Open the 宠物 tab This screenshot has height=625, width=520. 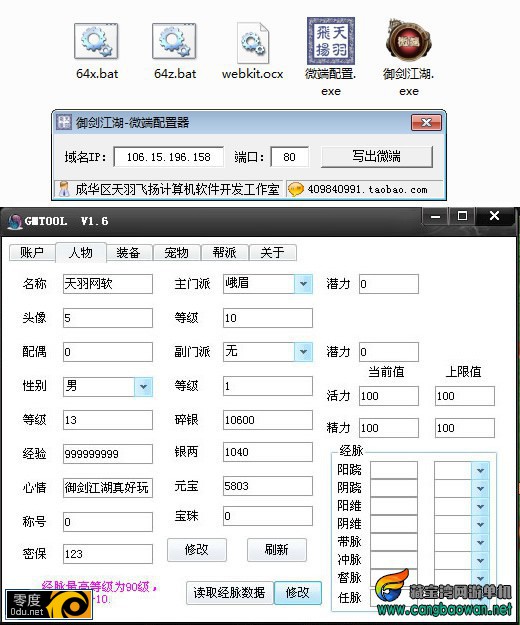(x=177, y=252)
